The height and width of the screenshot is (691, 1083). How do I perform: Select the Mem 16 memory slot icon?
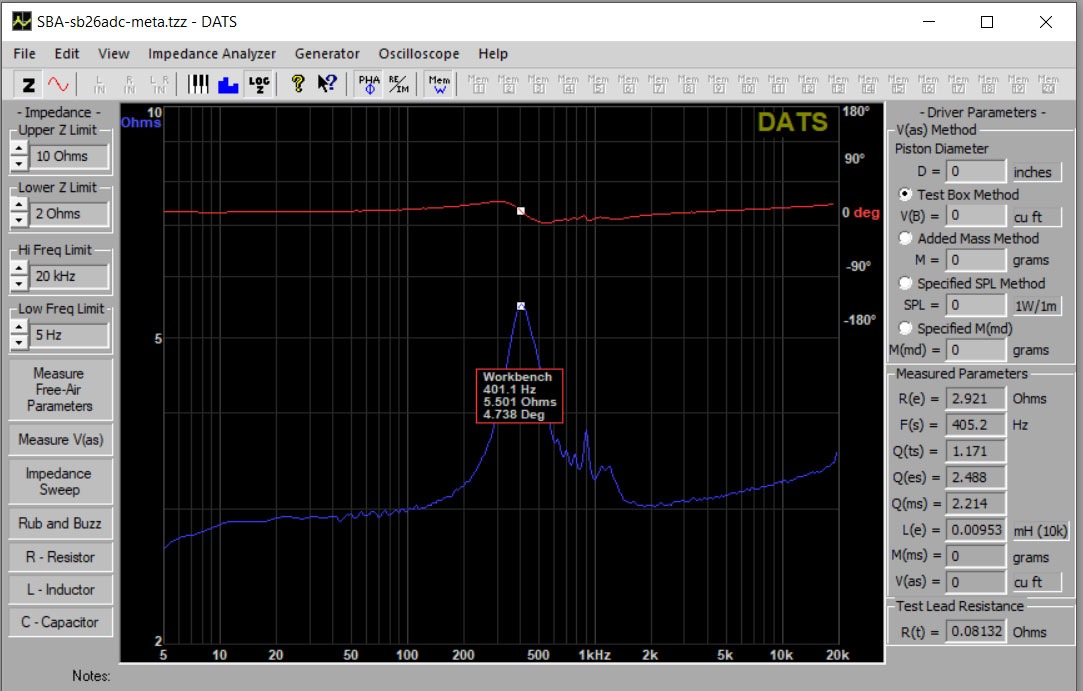pyautogui.click(x=928, y=84)
